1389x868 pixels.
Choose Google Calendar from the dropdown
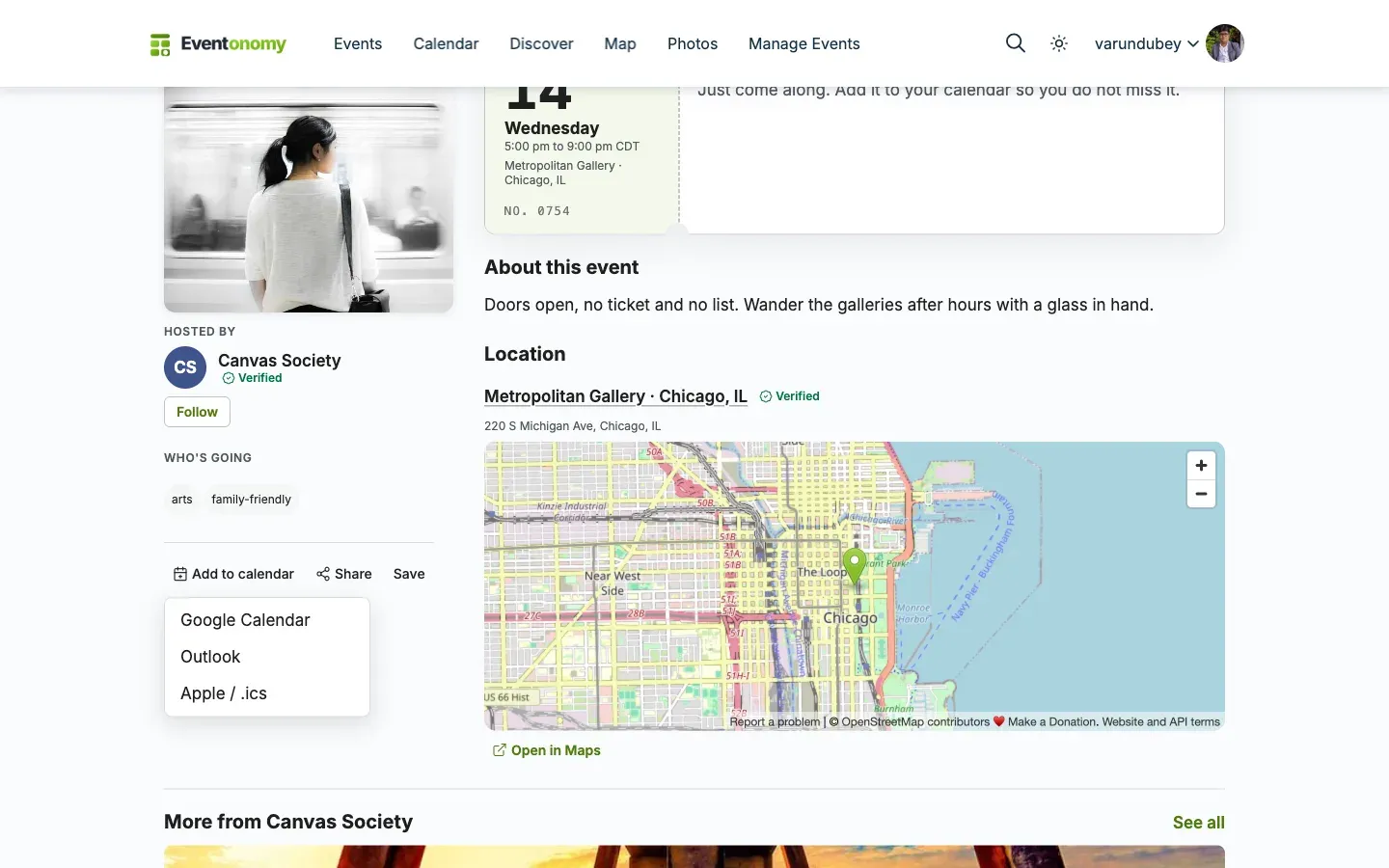point(267,620)
